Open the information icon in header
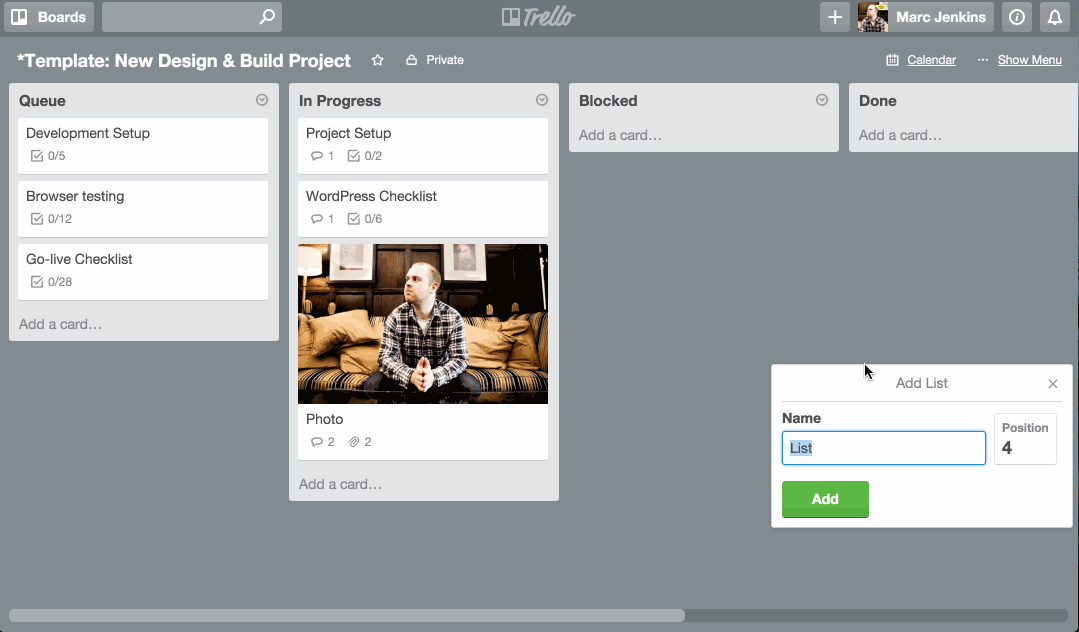 (x=1017, y=17)
